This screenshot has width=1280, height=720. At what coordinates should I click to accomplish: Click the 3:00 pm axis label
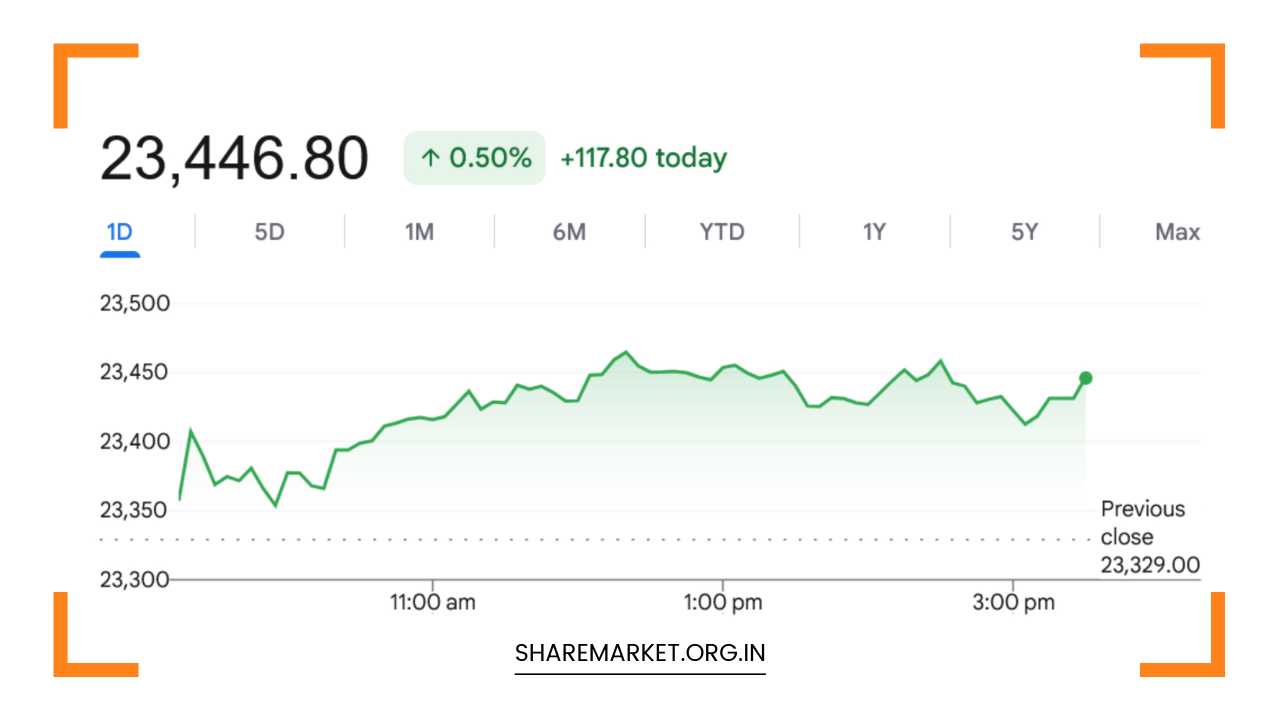(x=1016, y=602)
